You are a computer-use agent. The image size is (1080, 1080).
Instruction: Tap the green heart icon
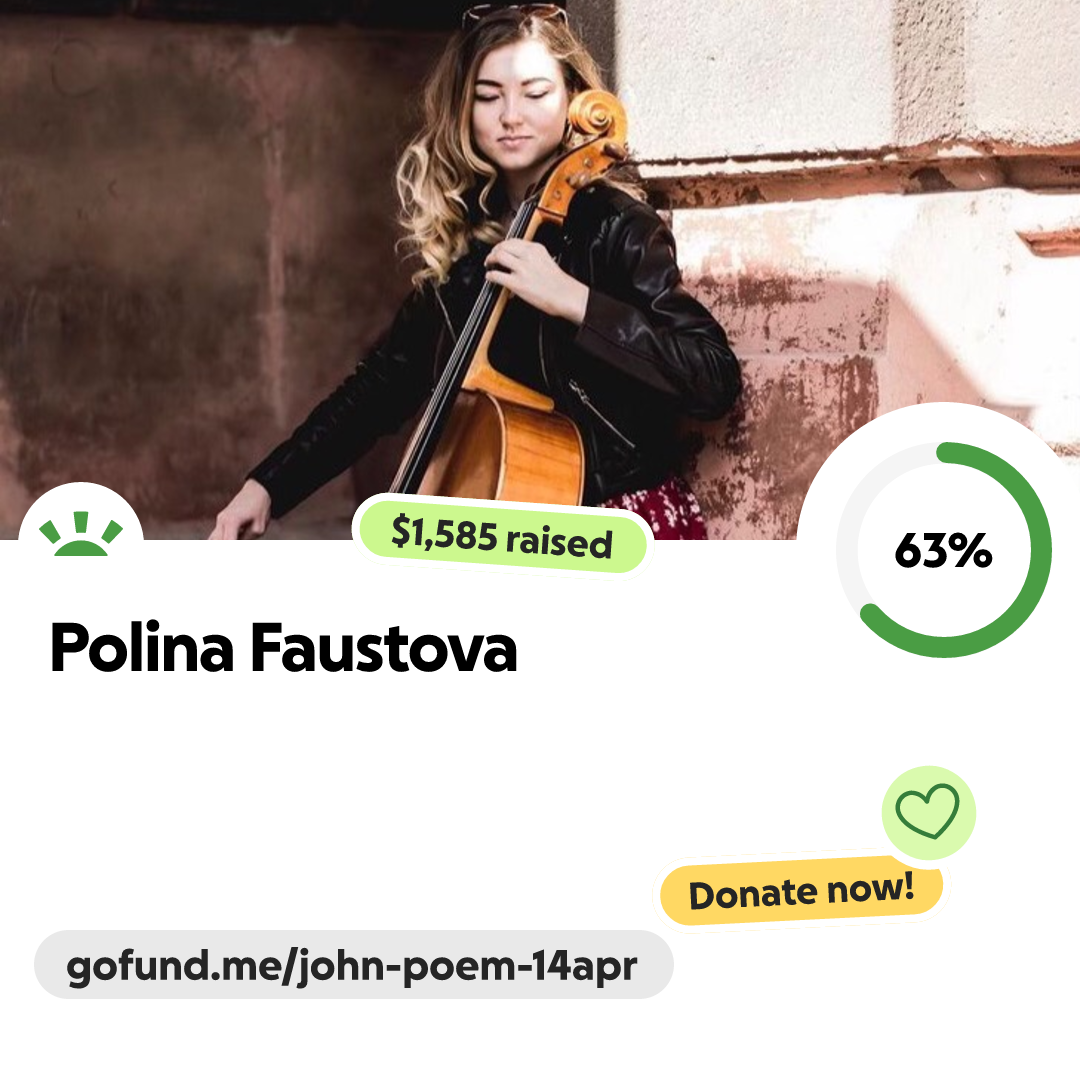928,811
